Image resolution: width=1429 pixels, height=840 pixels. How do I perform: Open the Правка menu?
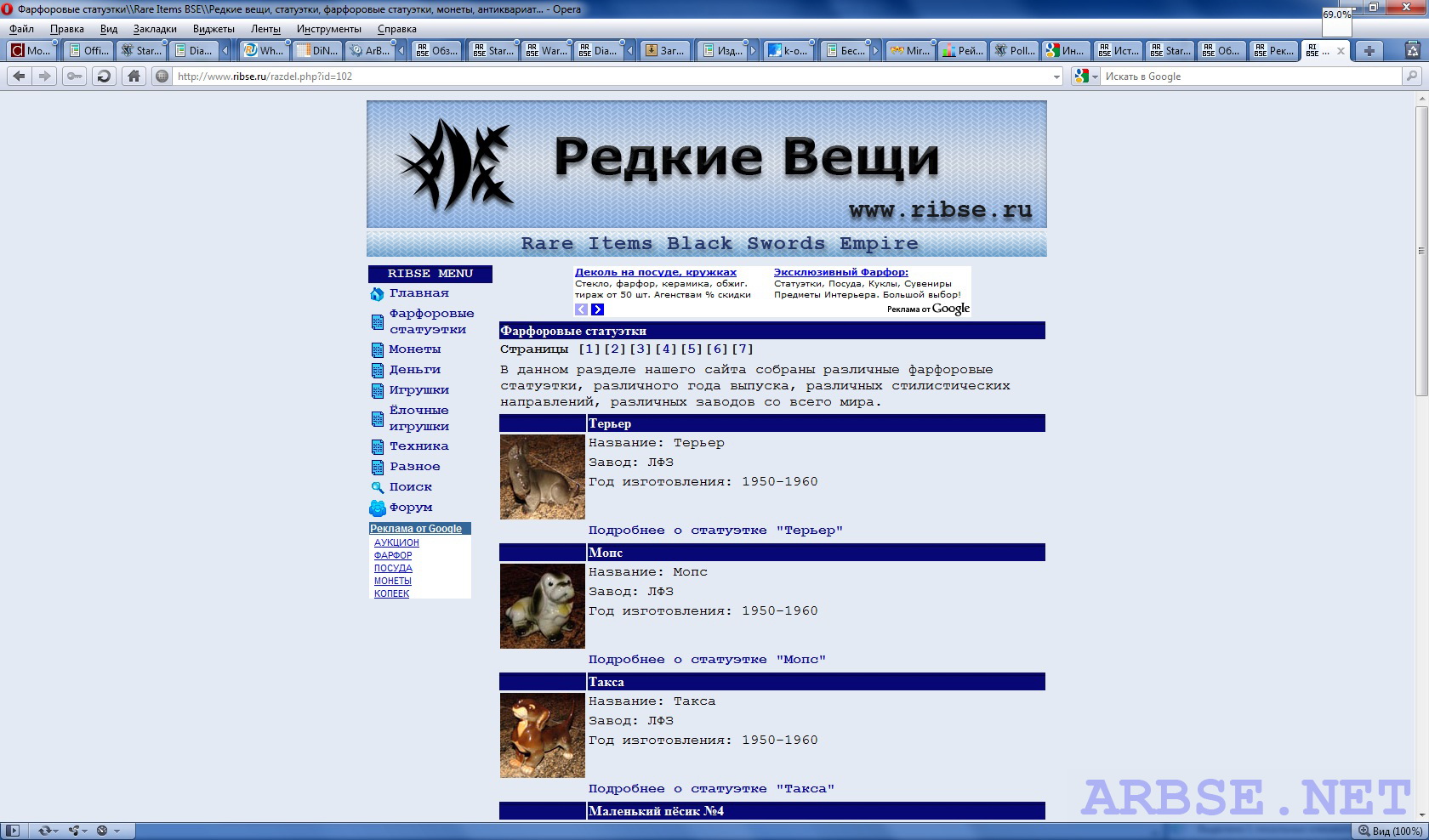(66, 29)
